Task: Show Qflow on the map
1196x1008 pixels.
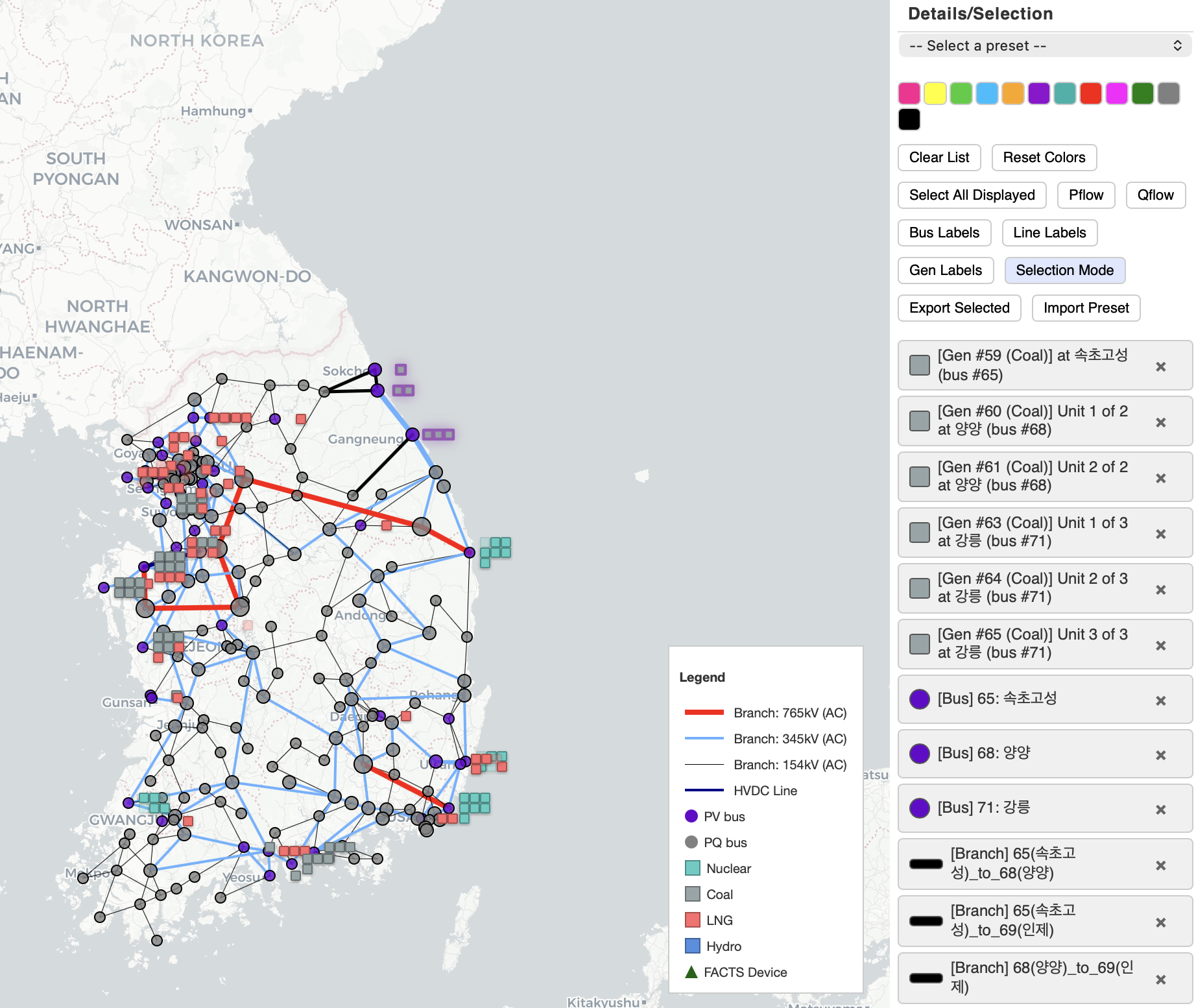Action: click(1154, 195)
